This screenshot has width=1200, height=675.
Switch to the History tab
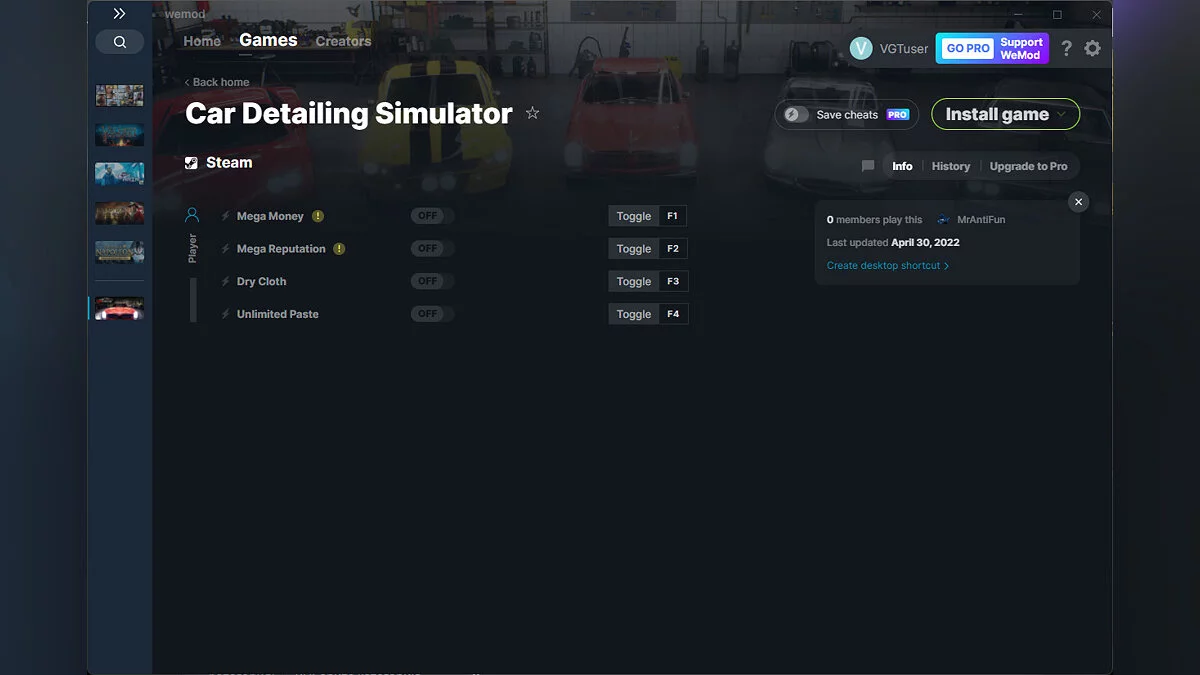950,166
